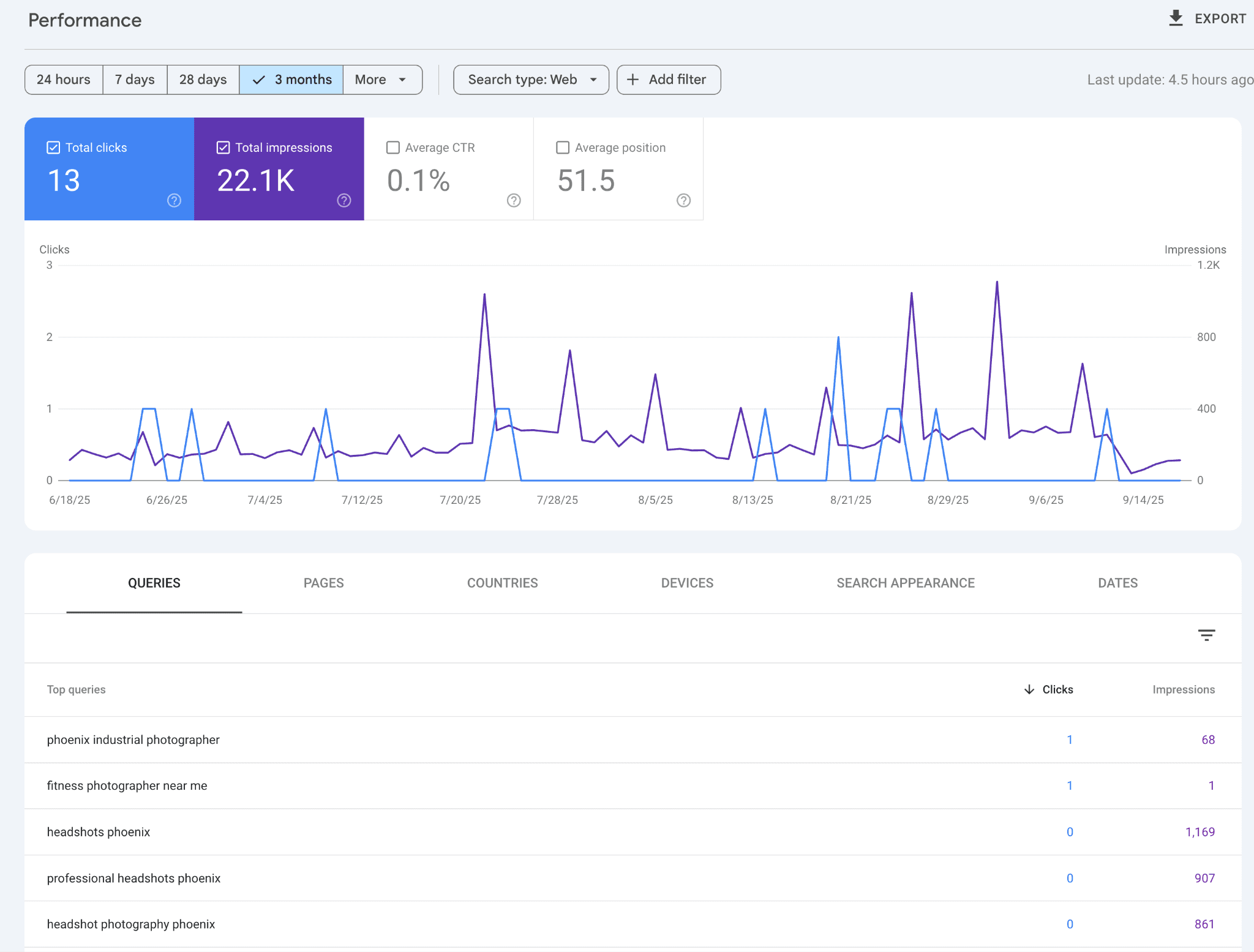This screenshot has height=952, width=1254.
Task: Select the 7 days date range
Action: click(x=134, y=80)
